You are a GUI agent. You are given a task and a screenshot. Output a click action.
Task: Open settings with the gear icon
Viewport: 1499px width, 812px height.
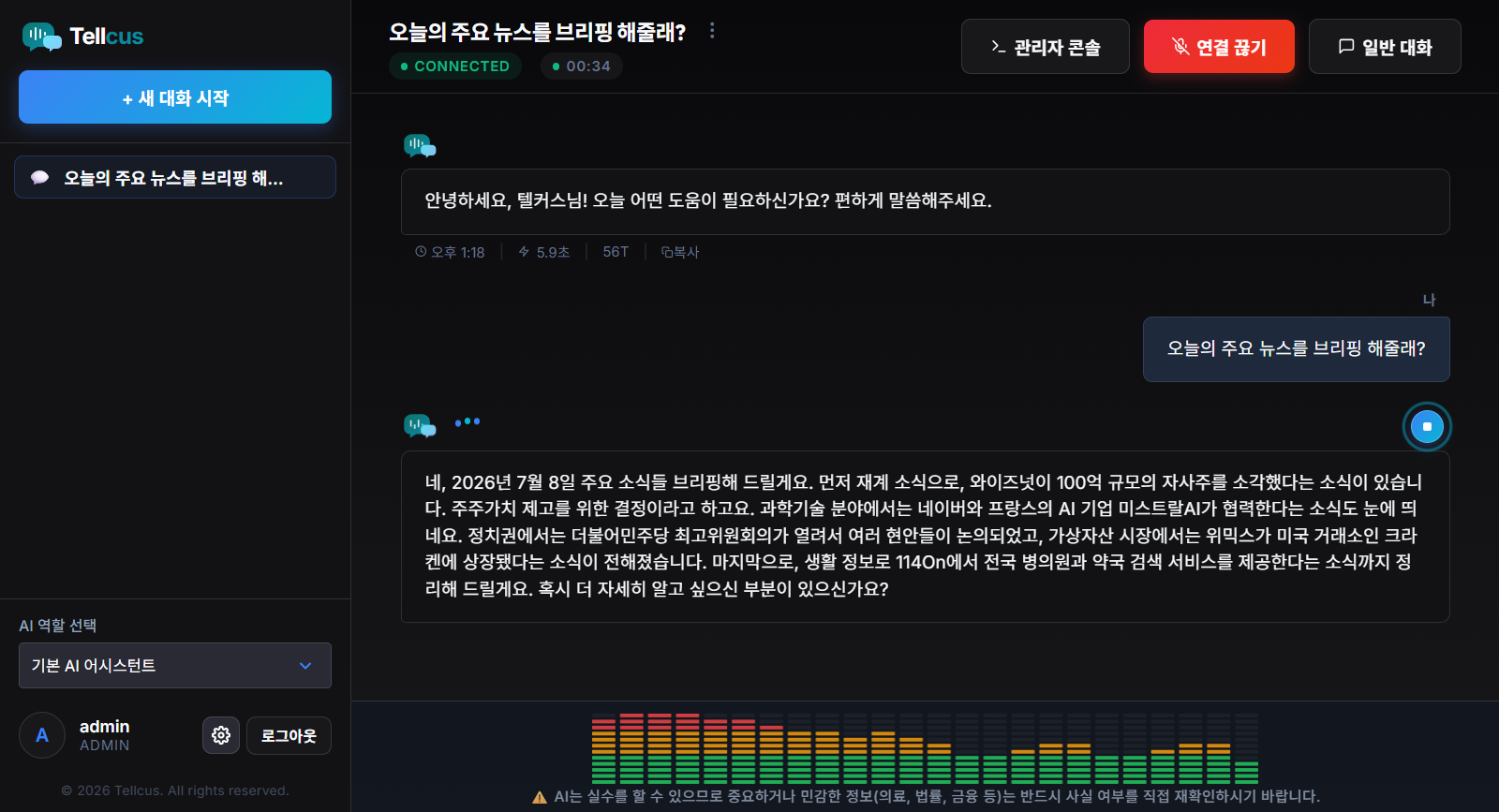click(221, 735)
